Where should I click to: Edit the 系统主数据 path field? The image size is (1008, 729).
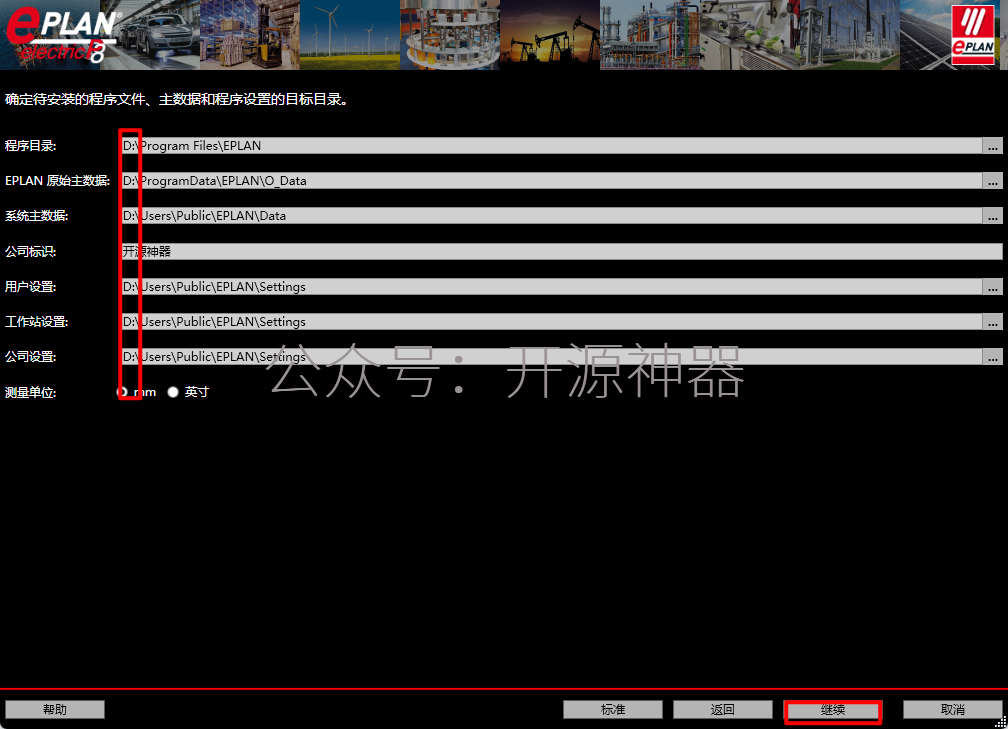click(552, 216)
